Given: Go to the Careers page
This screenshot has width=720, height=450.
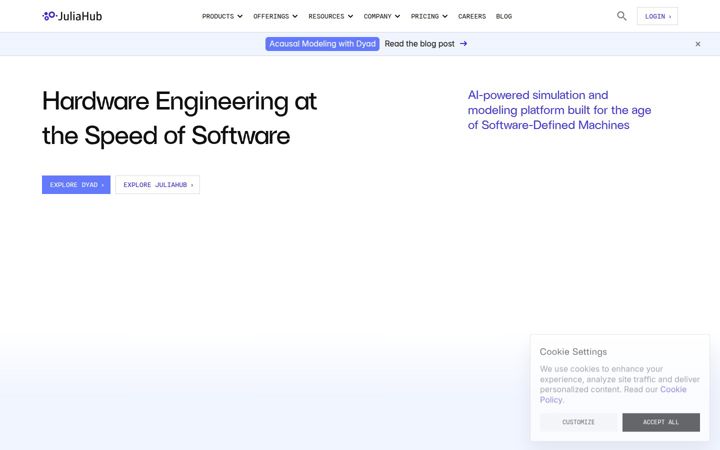Looking at the screenshot, I should pos(472,17).
